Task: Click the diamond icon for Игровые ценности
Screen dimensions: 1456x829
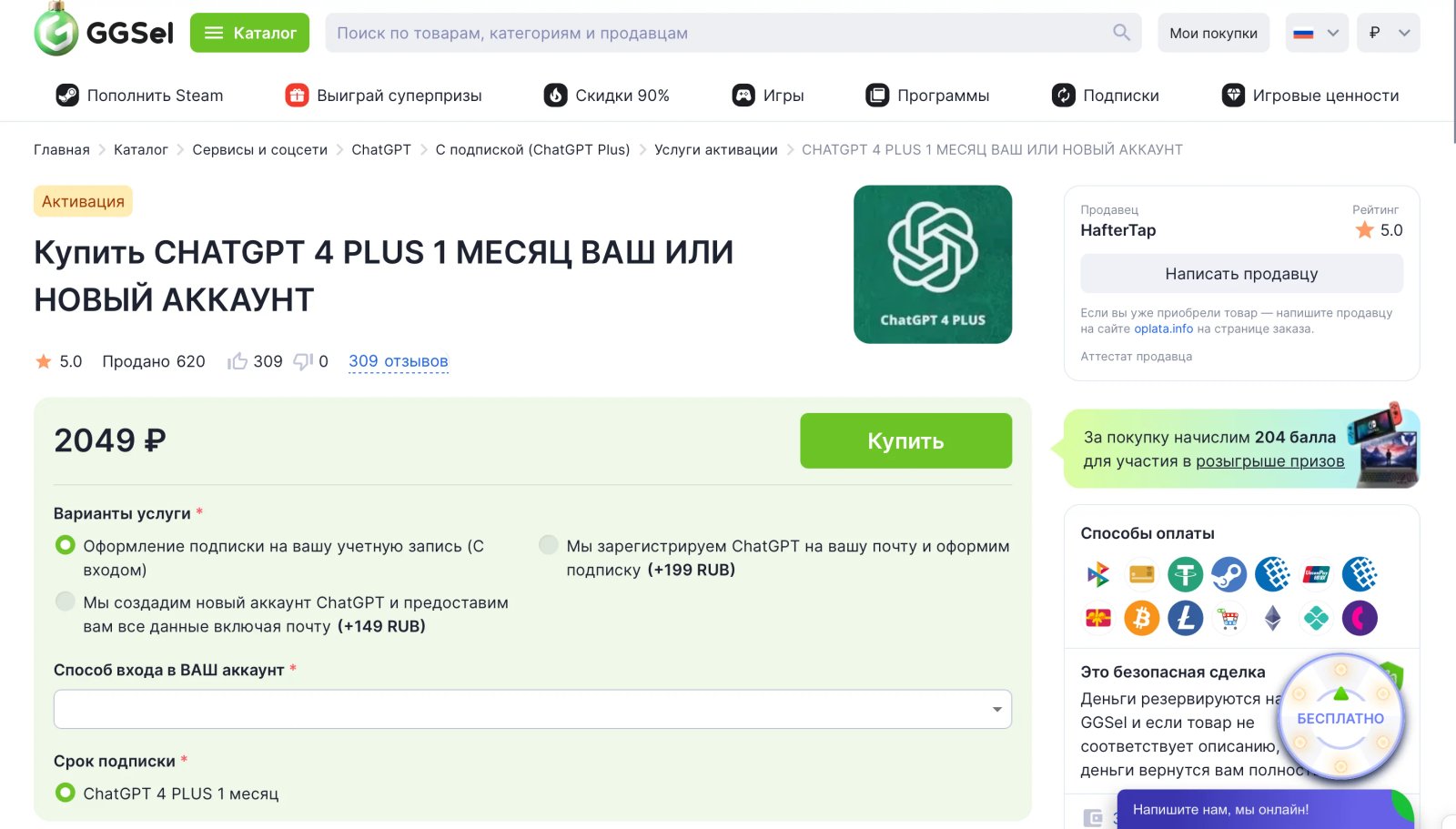Action: [x=1233, y=96]
